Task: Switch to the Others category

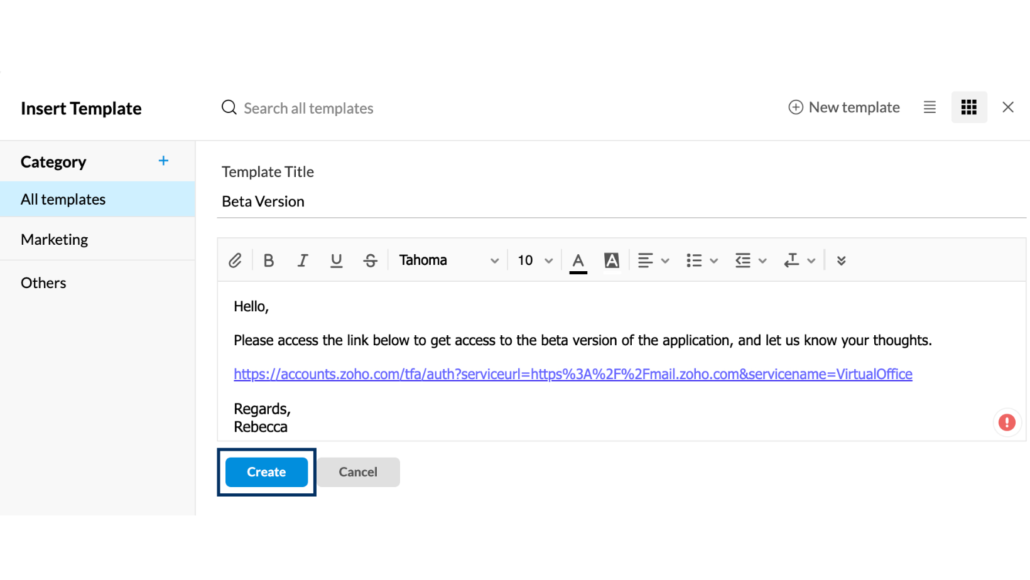Action: 43,282
